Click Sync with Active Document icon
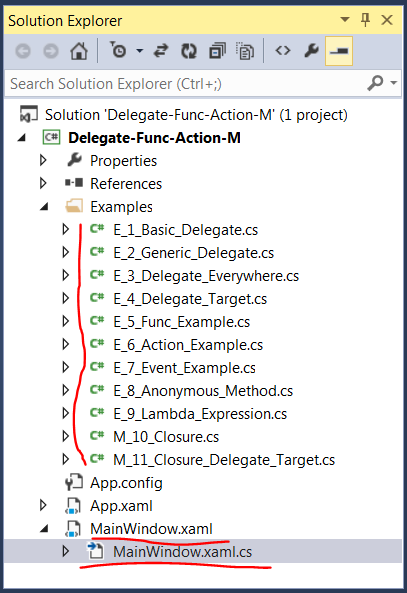Viewport: 407px width, 593px height. (161, 51)
